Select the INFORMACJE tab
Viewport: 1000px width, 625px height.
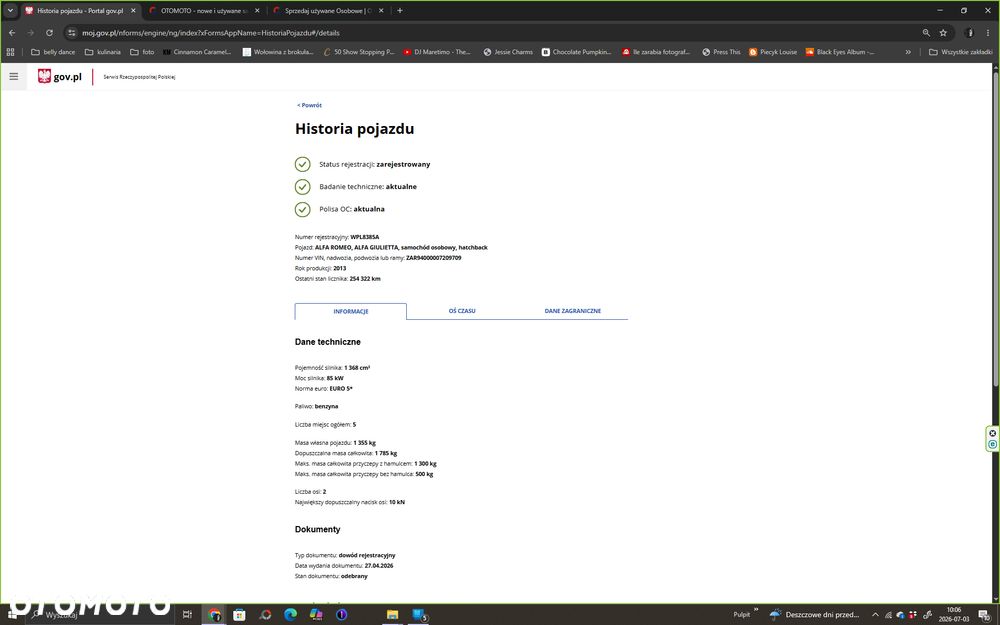pos(351,311)
